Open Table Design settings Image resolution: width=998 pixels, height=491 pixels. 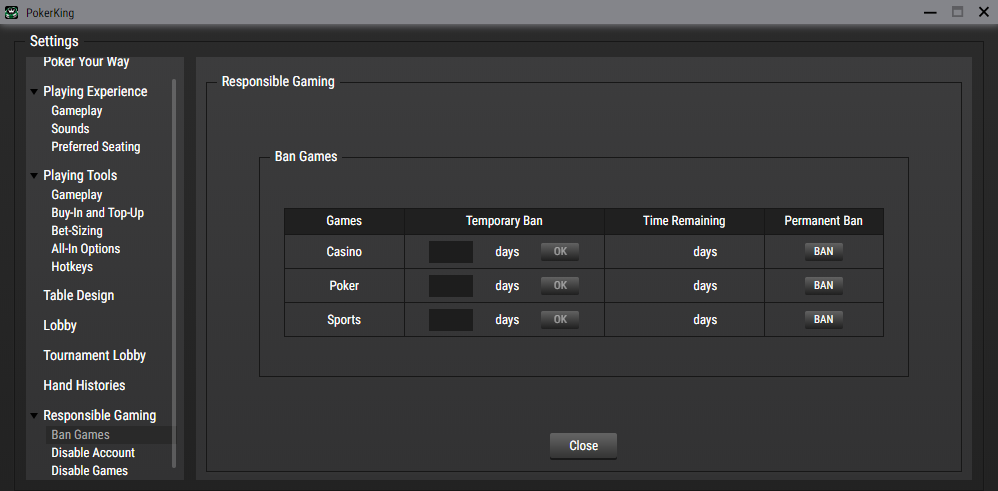click(79, 295)
